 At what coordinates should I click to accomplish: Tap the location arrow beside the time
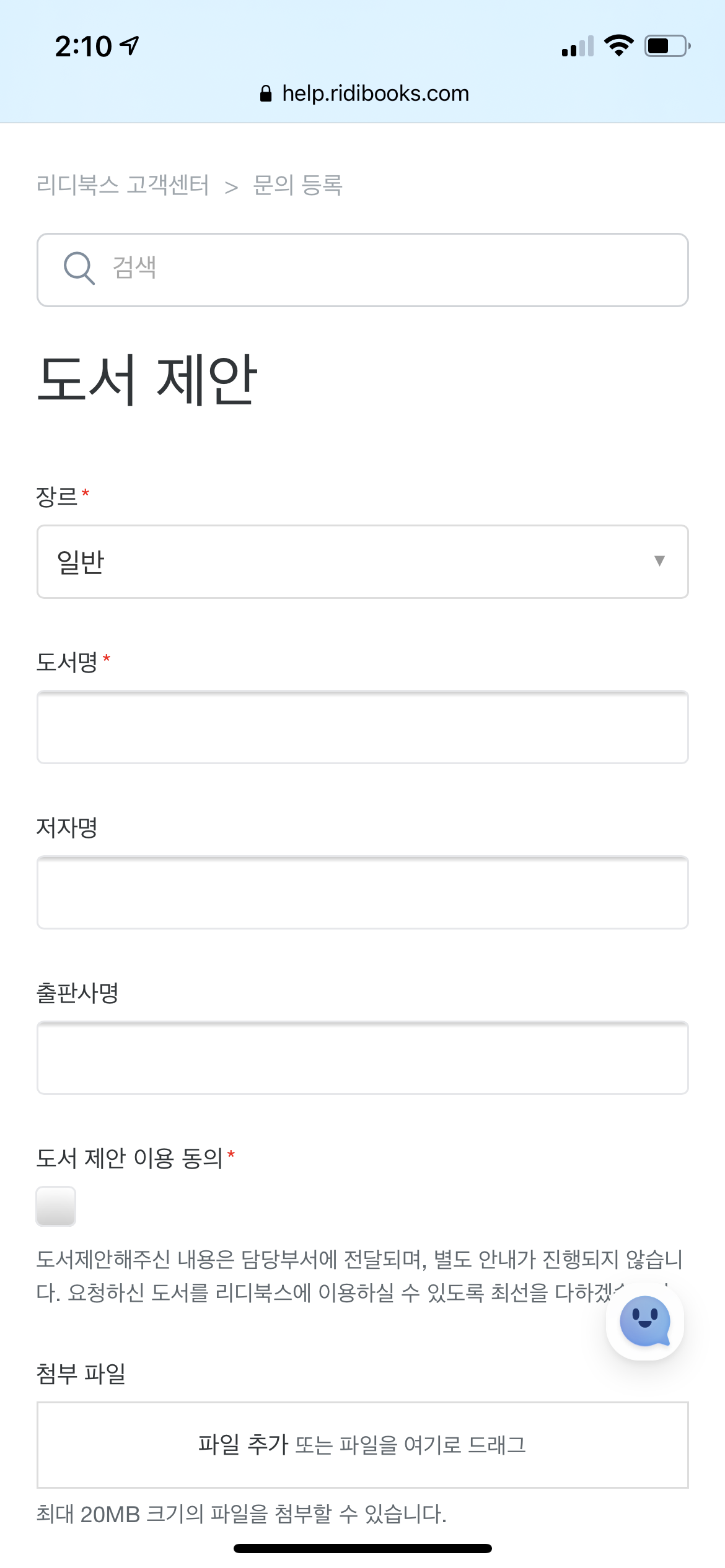[x=130, y=46]
